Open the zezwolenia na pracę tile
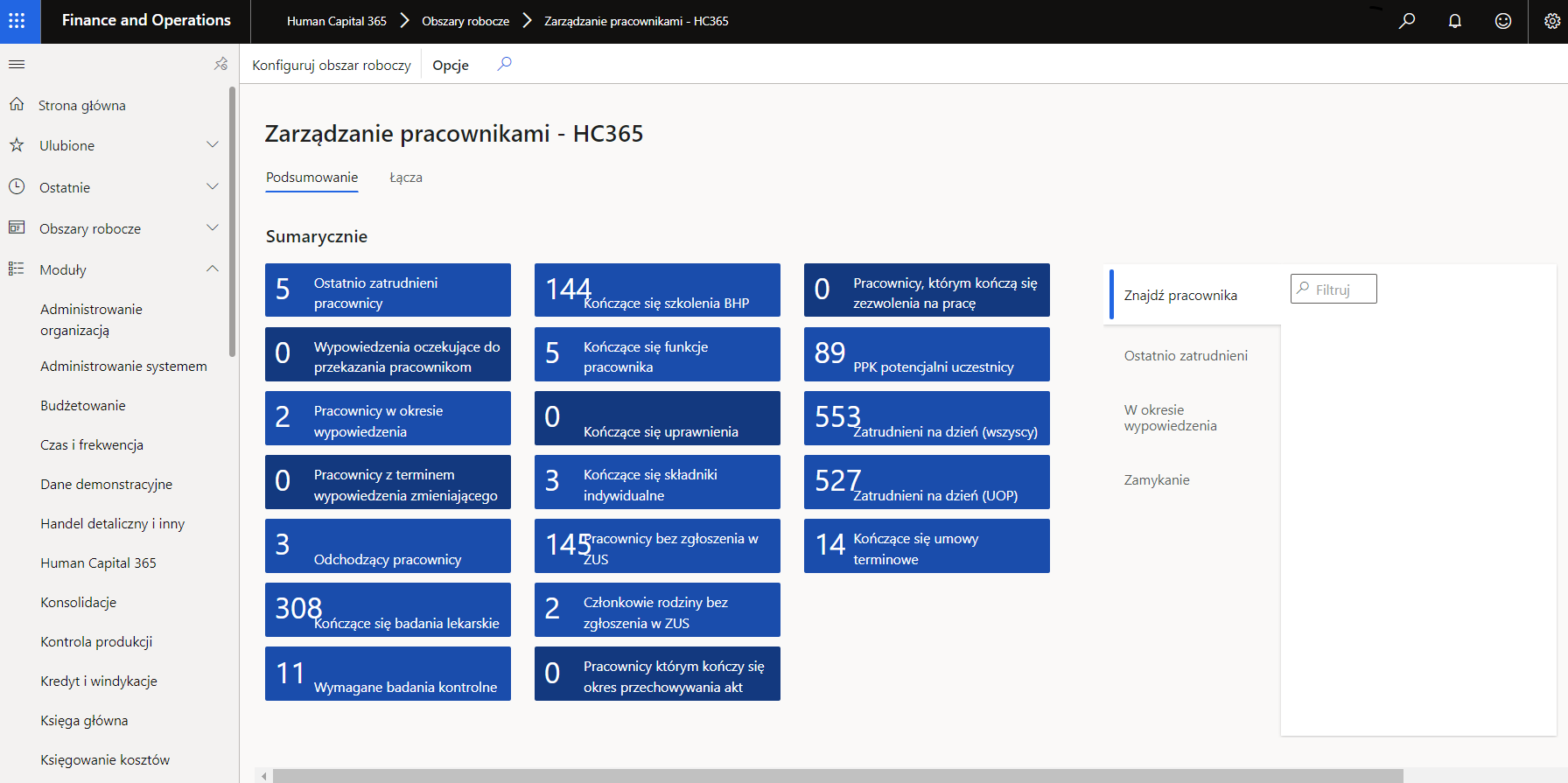 tap(927, 290)
